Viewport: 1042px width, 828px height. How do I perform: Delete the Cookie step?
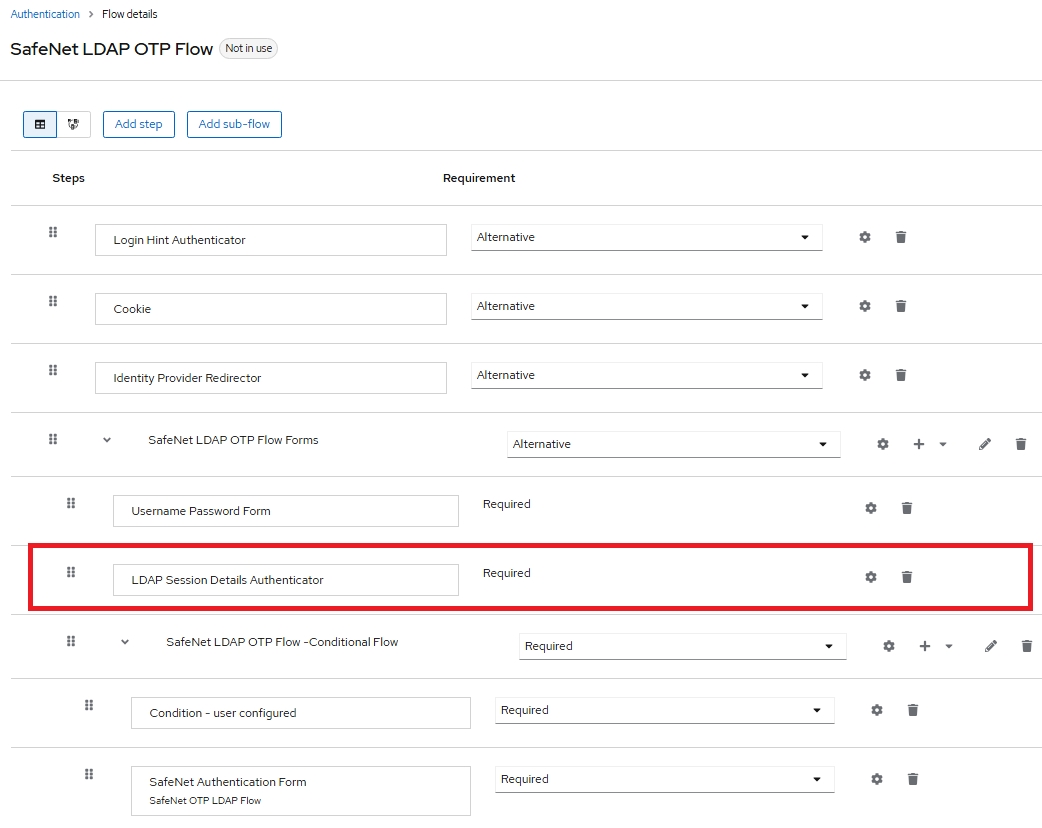point(901,306)
